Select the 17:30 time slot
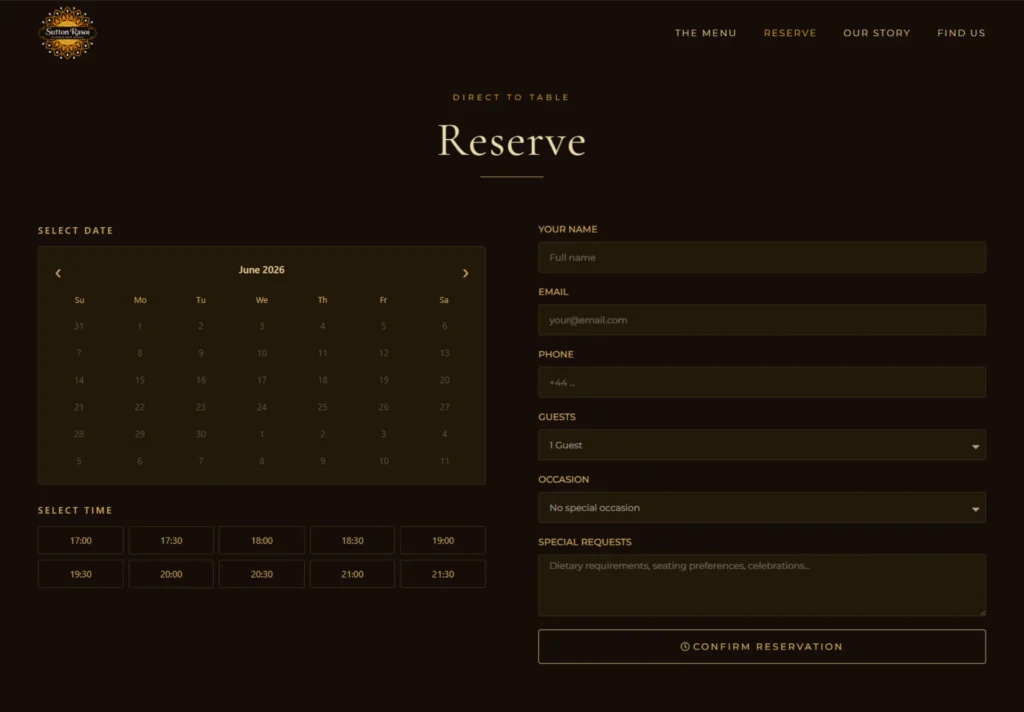 point(171,541)
